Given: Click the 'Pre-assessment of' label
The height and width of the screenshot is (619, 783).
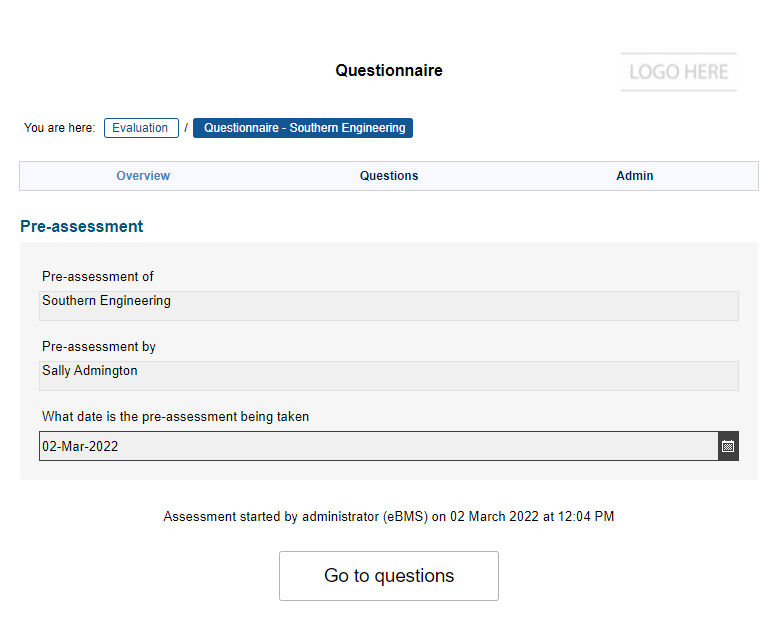Looking at the screenshot, I should click(98, 277).
